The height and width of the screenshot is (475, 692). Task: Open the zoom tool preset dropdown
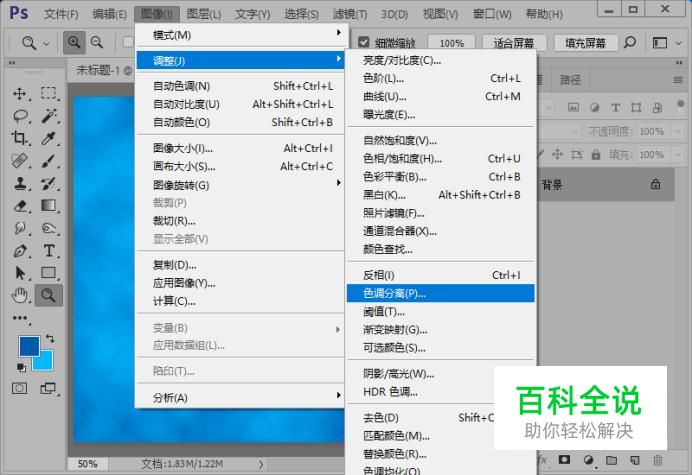(x=46, y=43)
